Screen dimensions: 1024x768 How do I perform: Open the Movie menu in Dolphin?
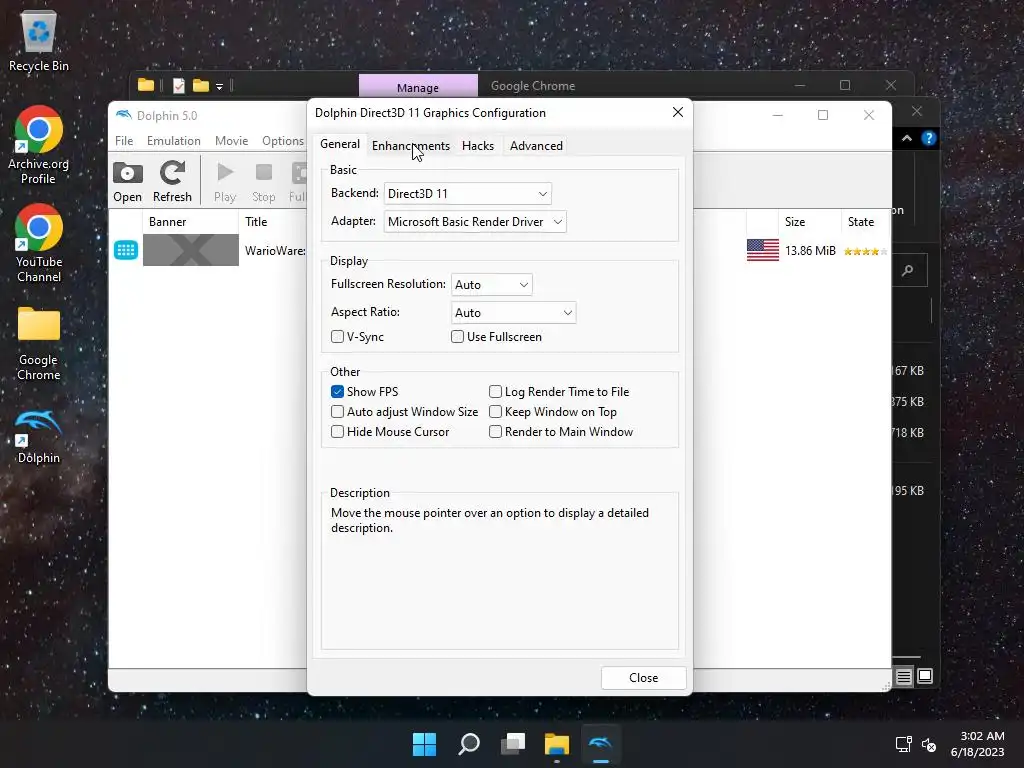232,140
